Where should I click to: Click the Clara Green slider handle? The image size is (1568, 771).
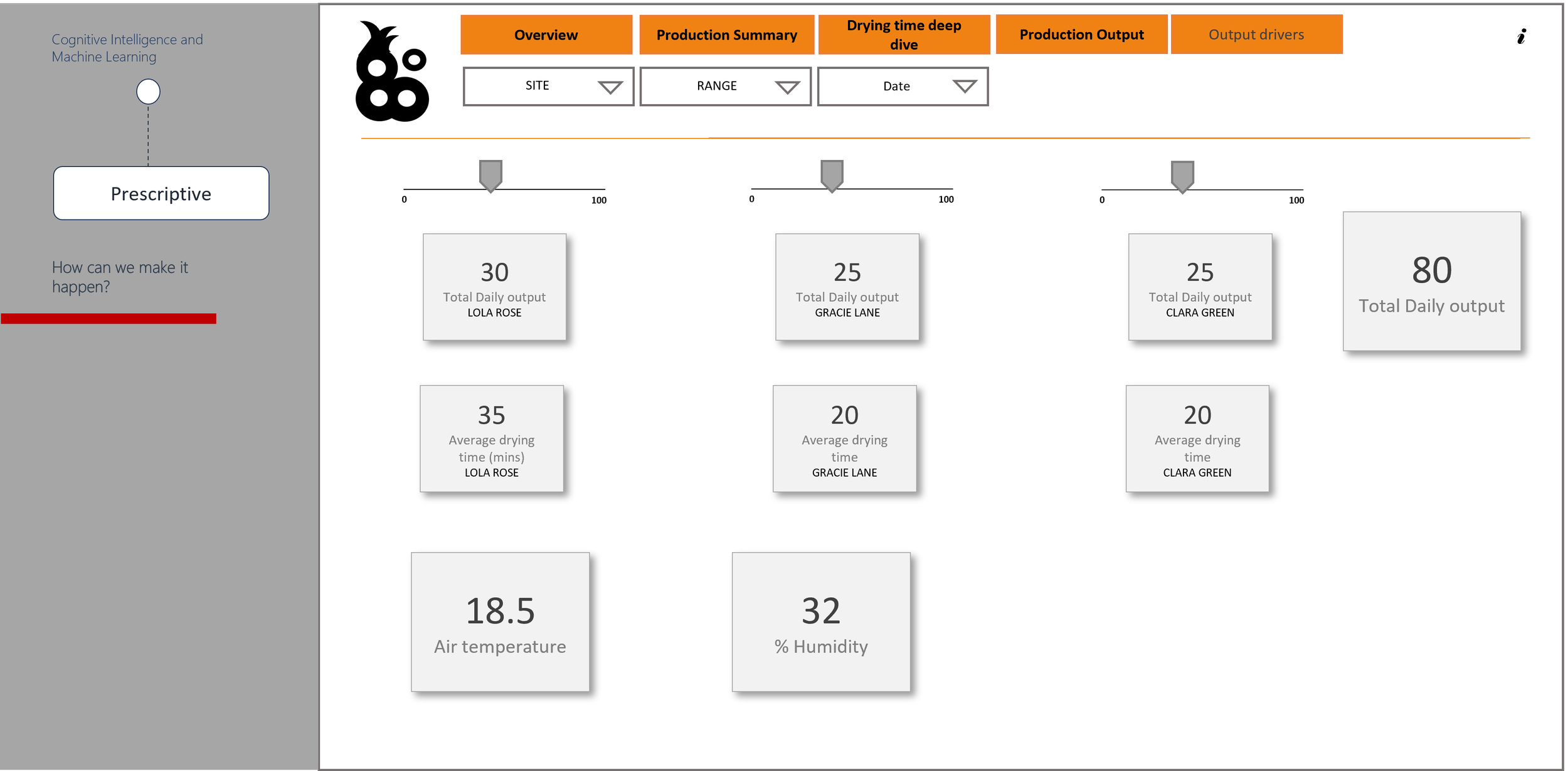coord(1182,176)
